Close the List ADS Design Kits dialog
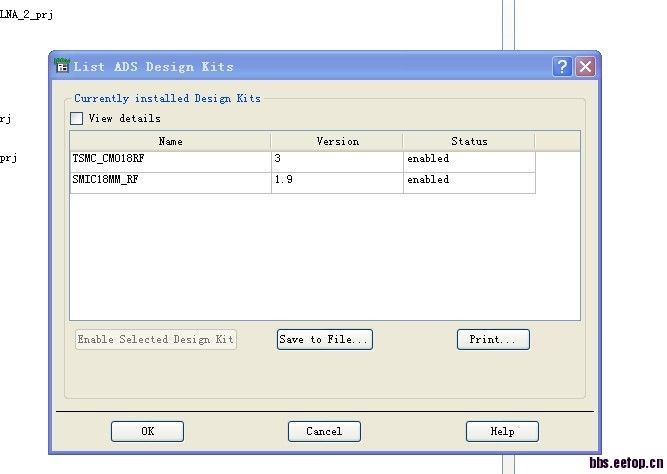The image size is (667, 474). click(x=585, y=67)
